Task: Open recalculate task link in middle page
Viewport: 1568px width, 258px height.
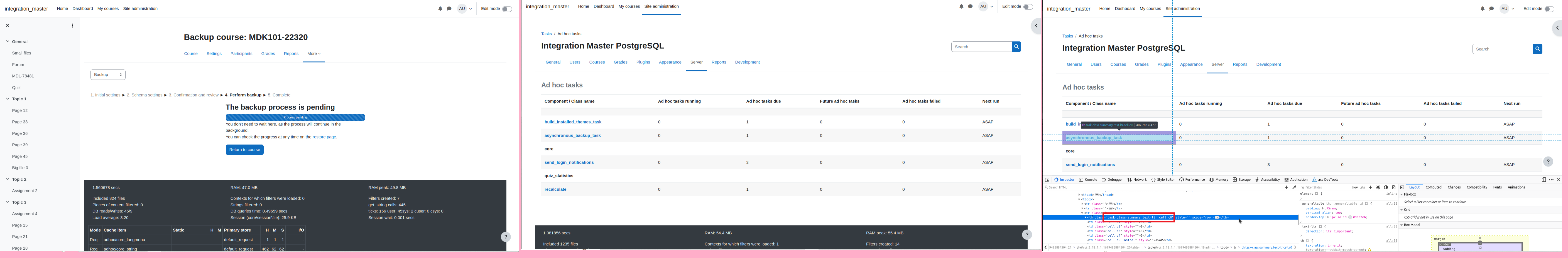Action: click(555, 189)
